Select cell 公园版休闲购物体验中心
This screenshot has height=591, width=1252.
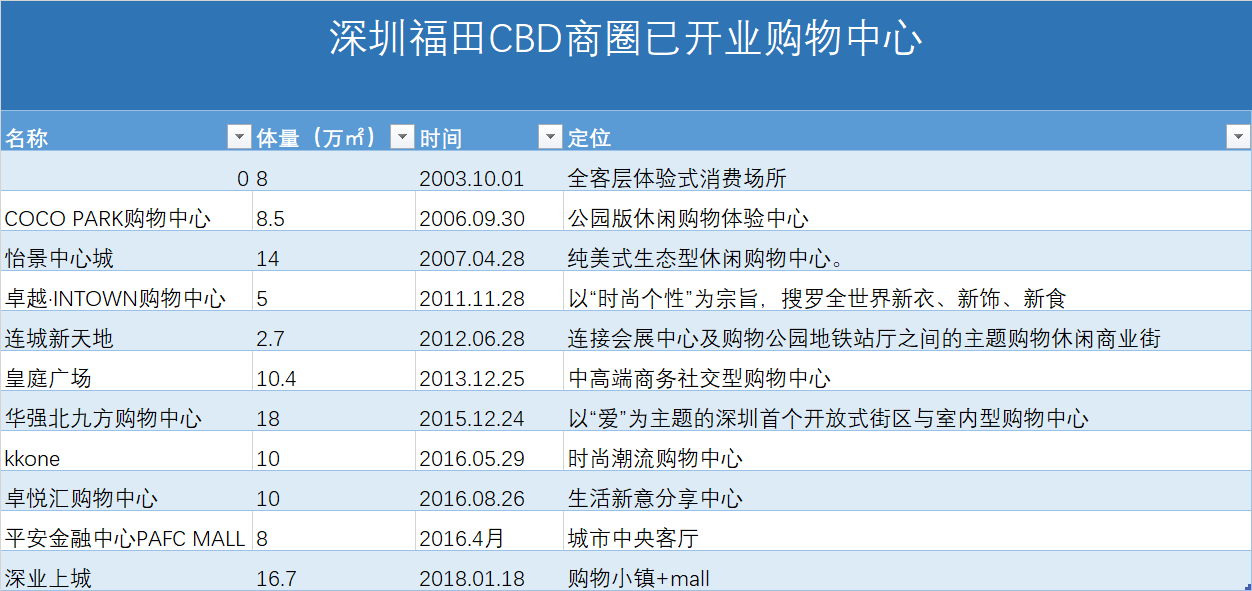[x=907, y=211]
